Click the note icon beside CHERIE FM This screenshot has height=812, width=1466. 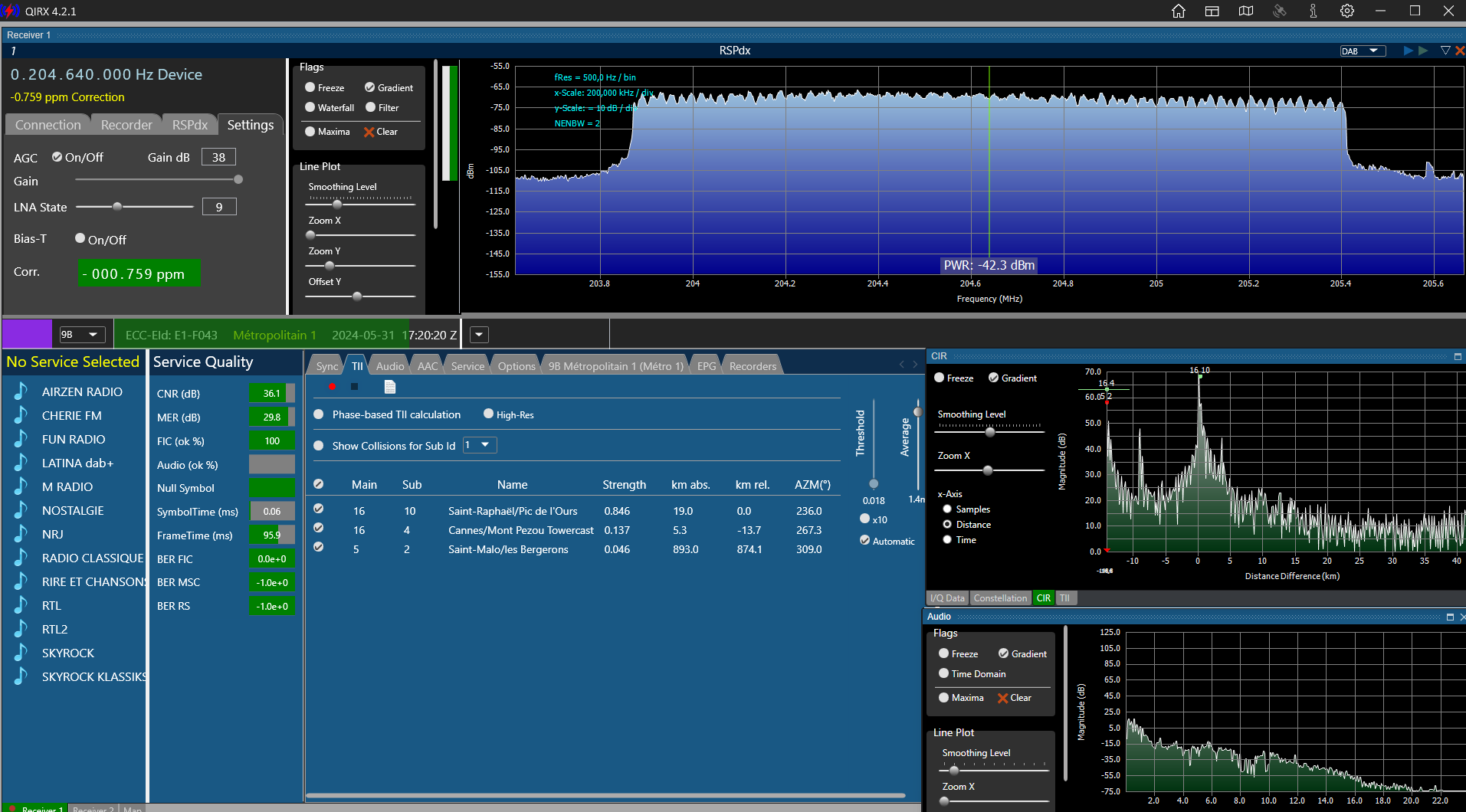pyautogui.click(x=21, y=415)
